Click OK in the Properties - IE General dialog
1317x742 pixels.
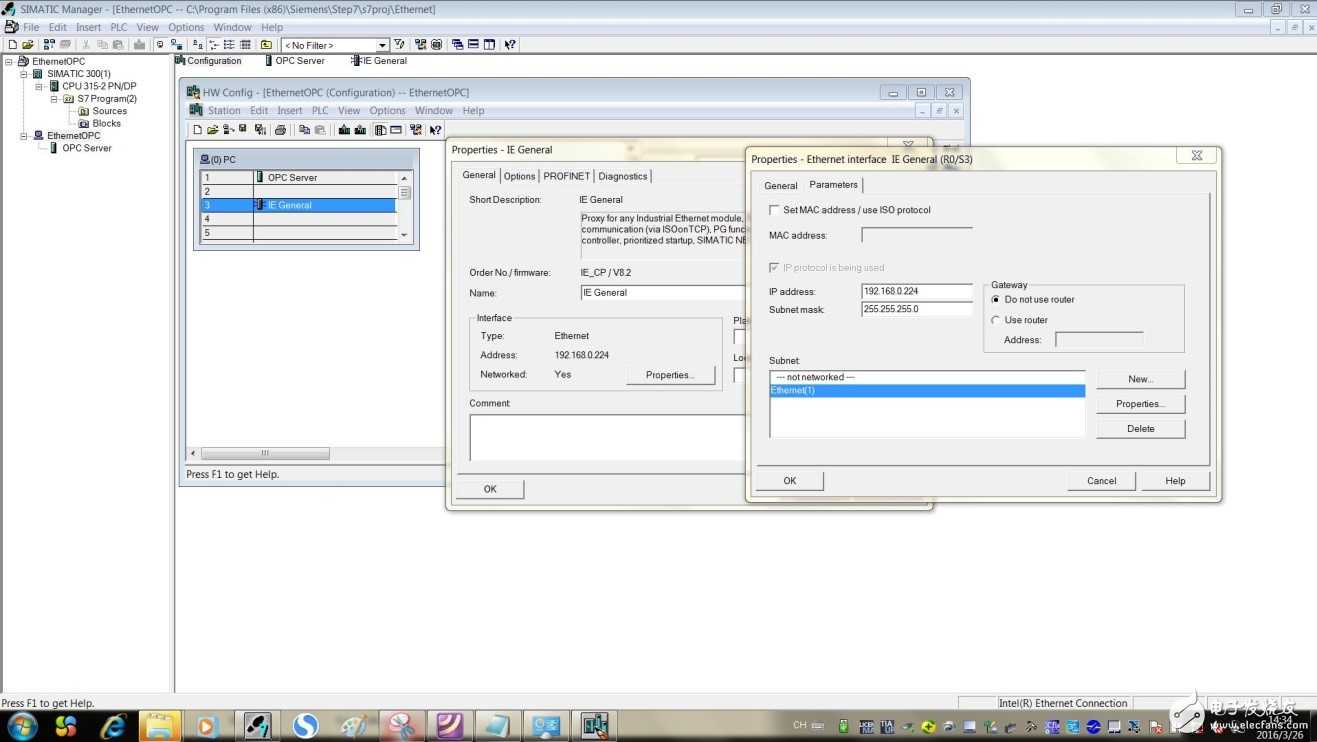pos(490,489)
